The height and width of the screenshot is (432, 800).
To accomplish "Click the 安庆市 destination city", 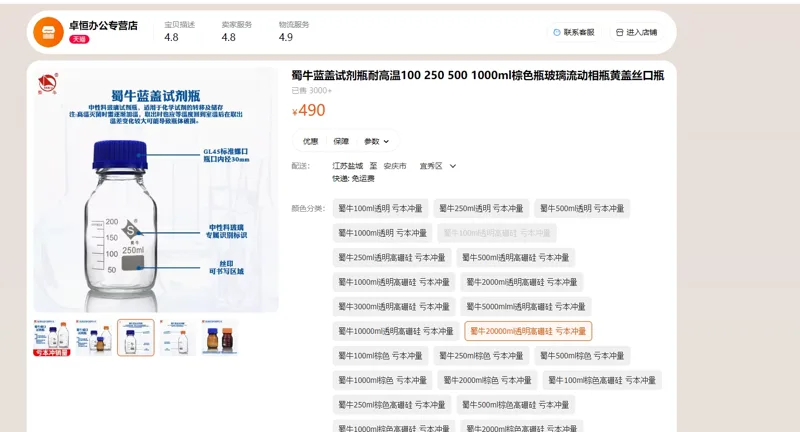I will coord(395,166).
